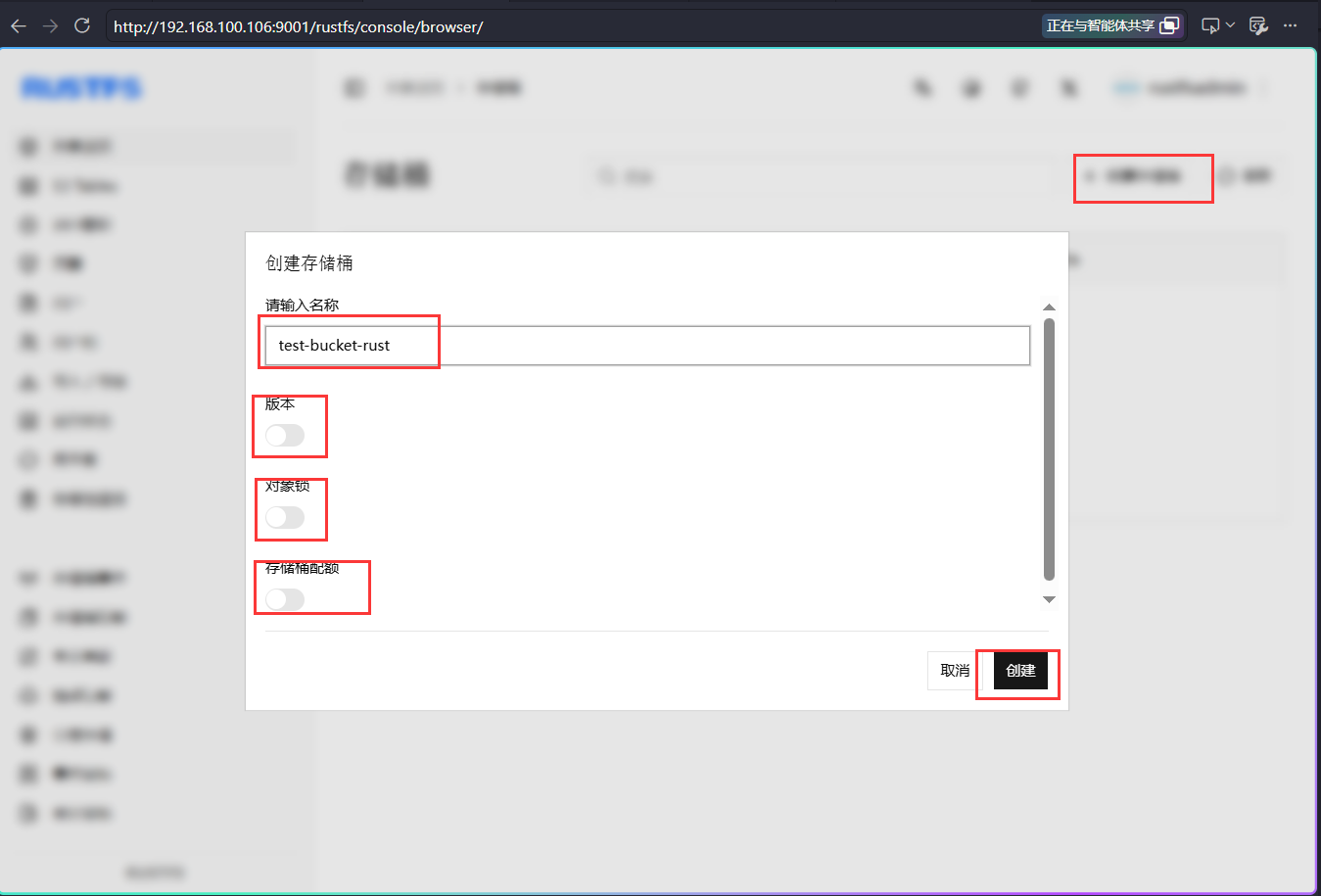Open the developer tools wrench icon
1321x896 pixels.
tap(1258, 26)
